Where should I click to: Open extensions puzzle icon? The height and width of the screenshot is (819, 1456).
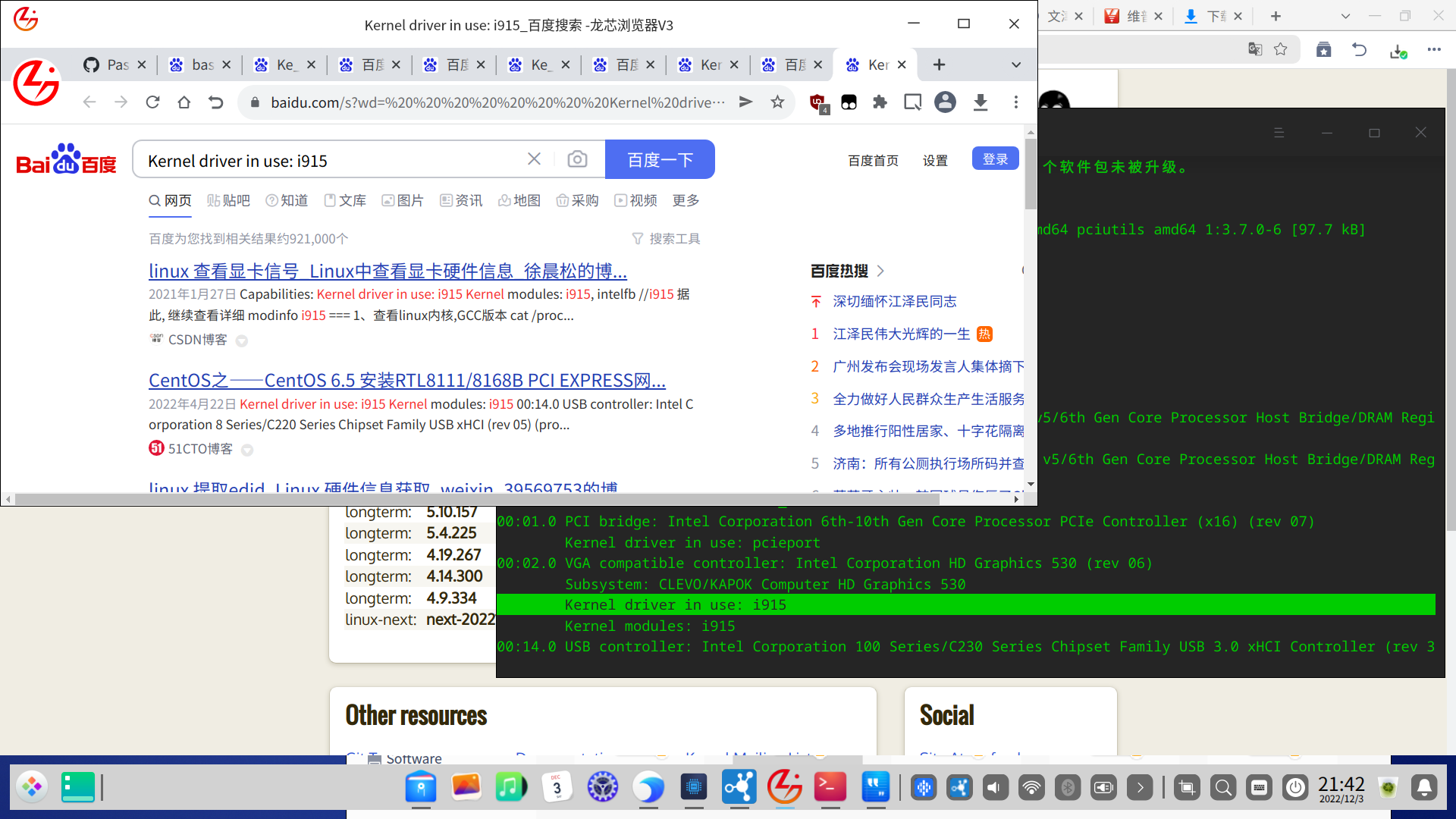click(880, 102)
